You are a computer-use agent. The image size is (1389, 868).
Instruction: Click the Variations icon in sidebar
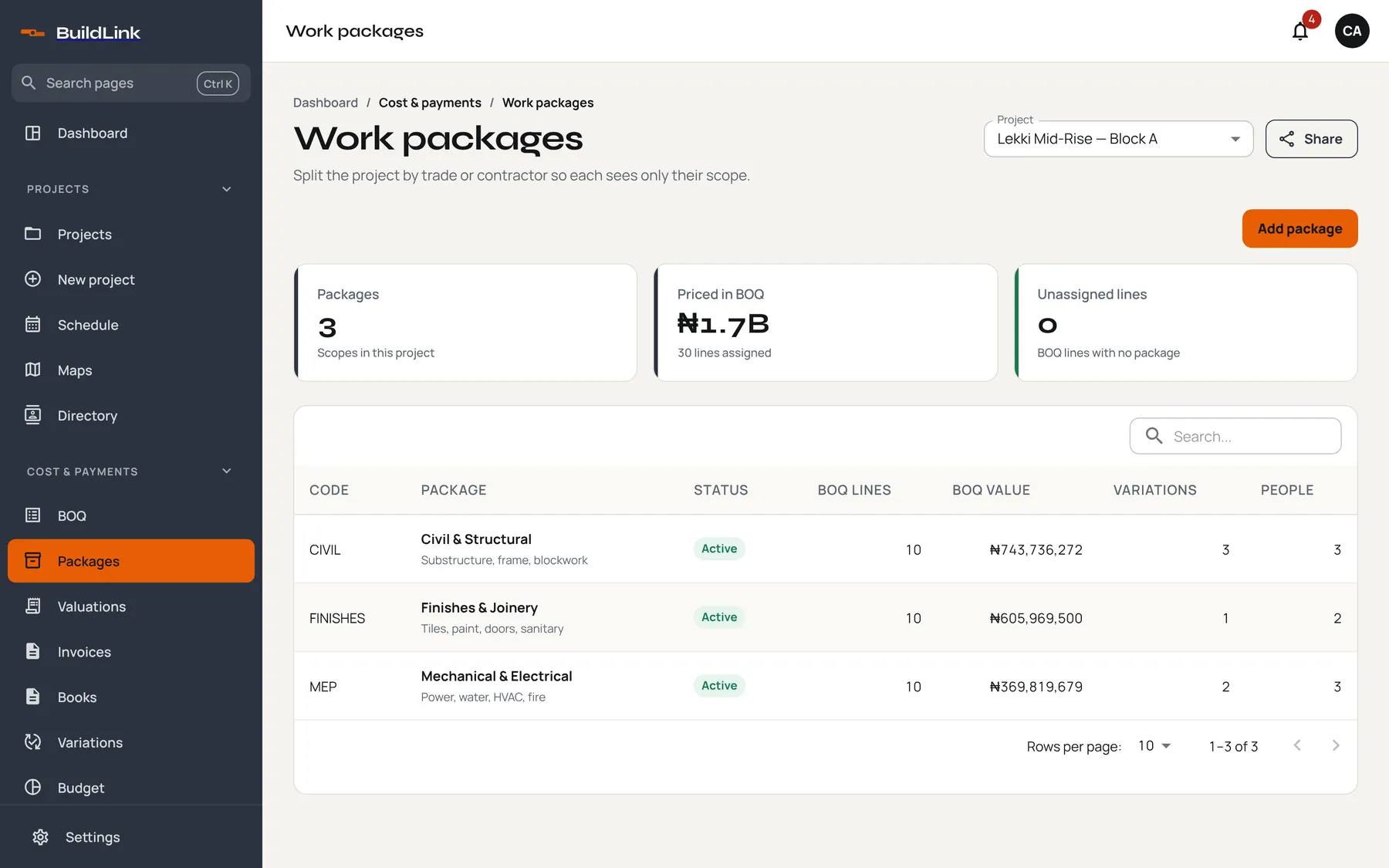pos(32,742)
